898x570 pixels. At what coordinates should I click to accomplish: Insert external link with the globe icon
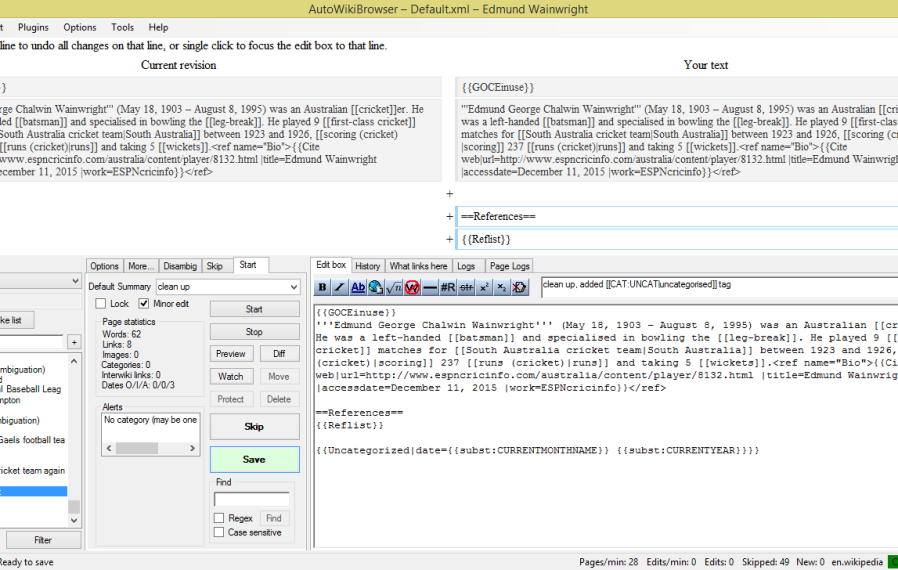(x=376, y=287)
